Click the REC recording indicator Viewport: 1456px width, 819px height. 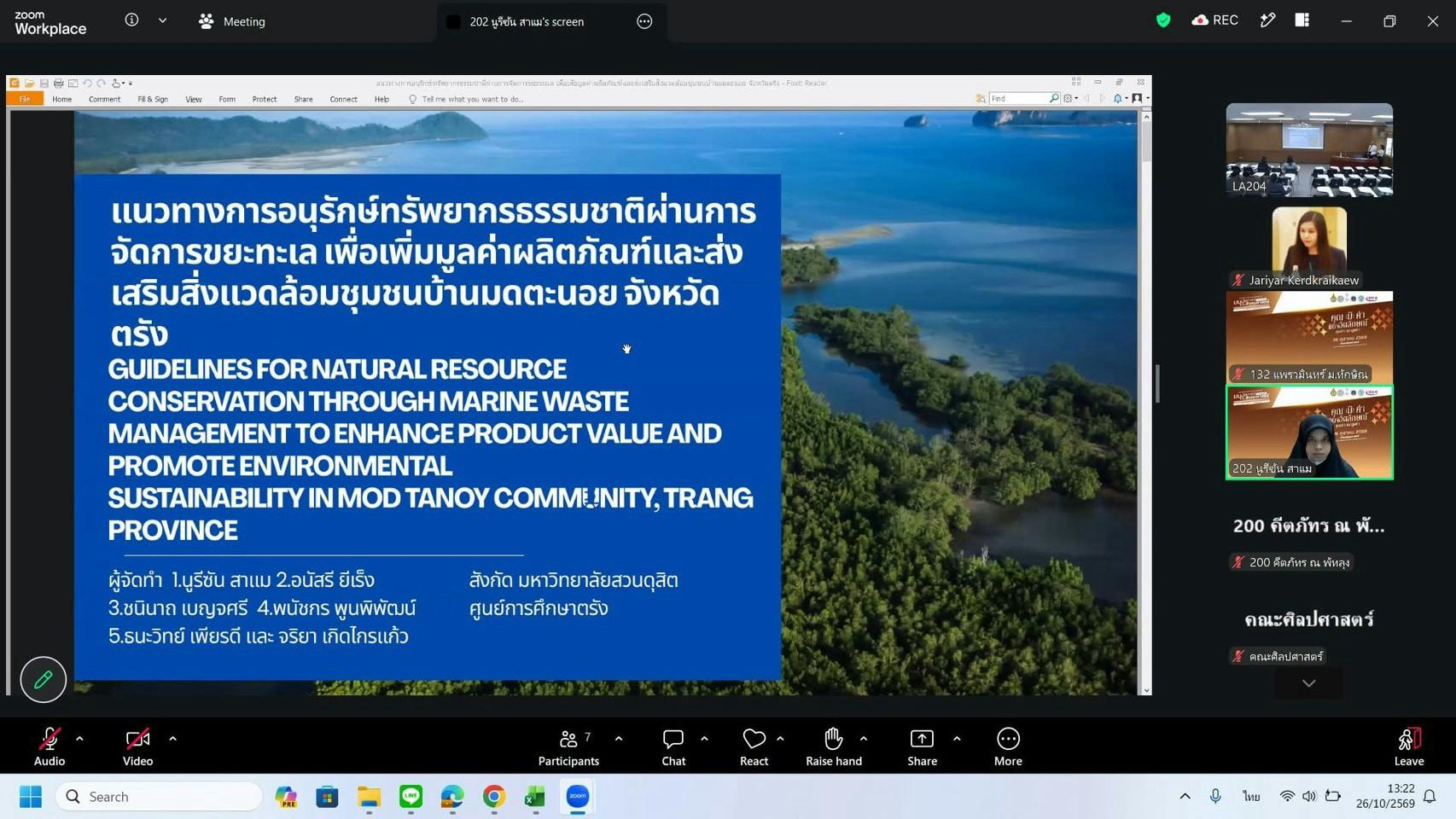point(1215,20)
